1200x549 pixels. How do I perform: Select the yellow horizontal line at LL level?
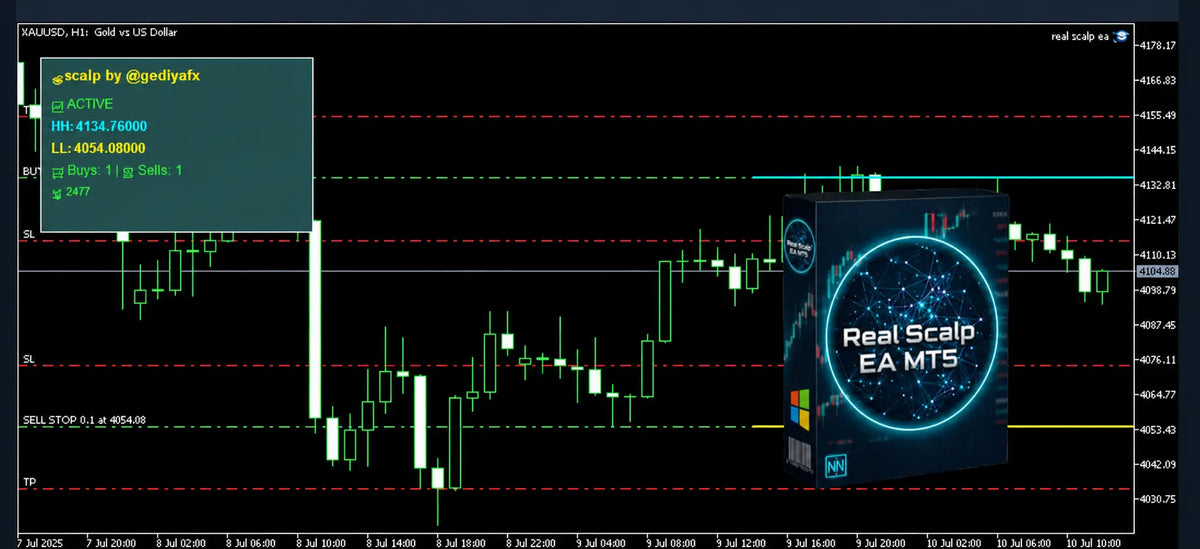[943, 426]
